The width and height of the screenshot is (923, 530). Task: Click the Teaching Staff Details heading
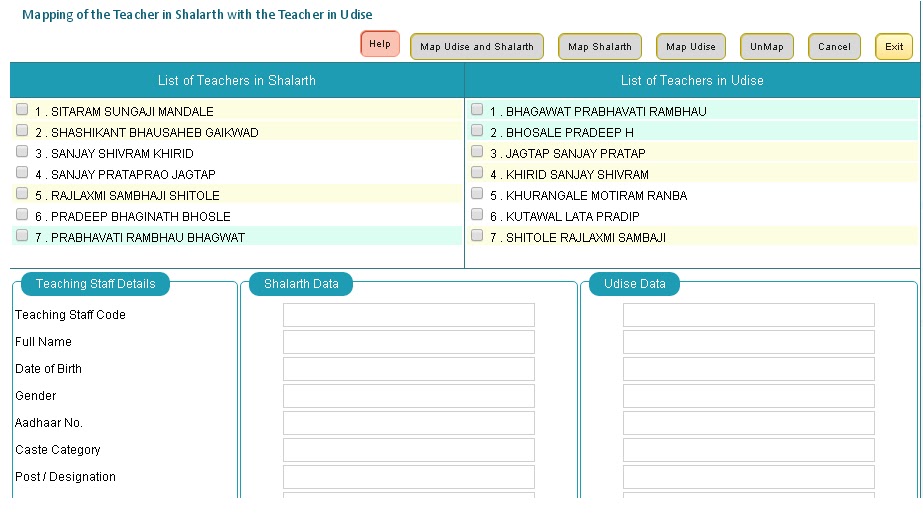(95, 284)
